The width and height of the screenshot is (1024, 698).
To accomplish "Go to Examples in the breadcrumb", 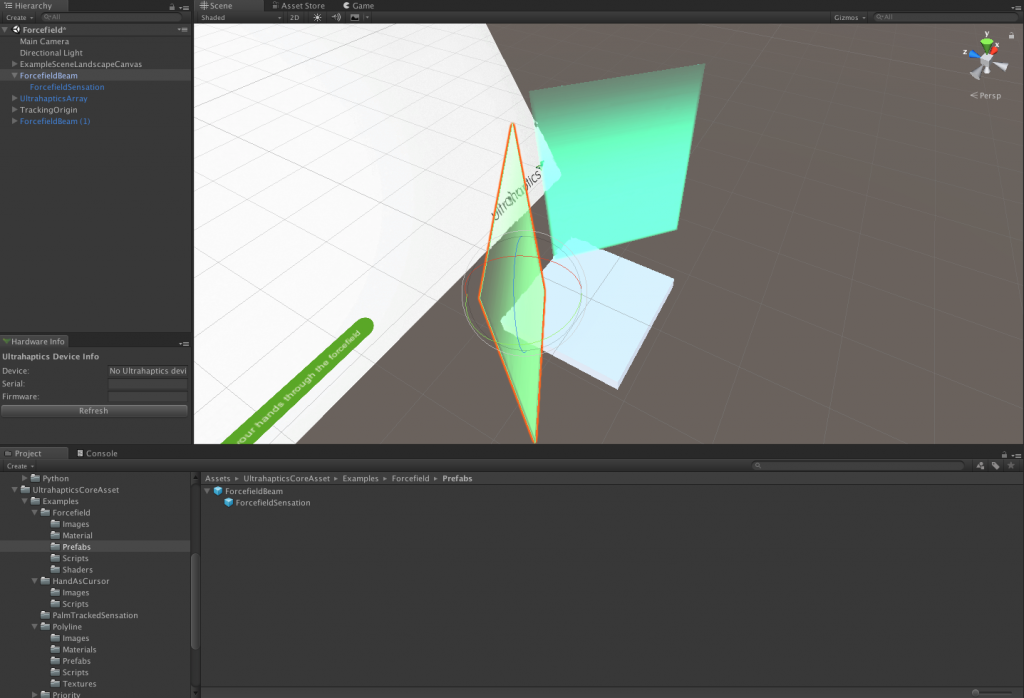I will [x=360, y=479].
